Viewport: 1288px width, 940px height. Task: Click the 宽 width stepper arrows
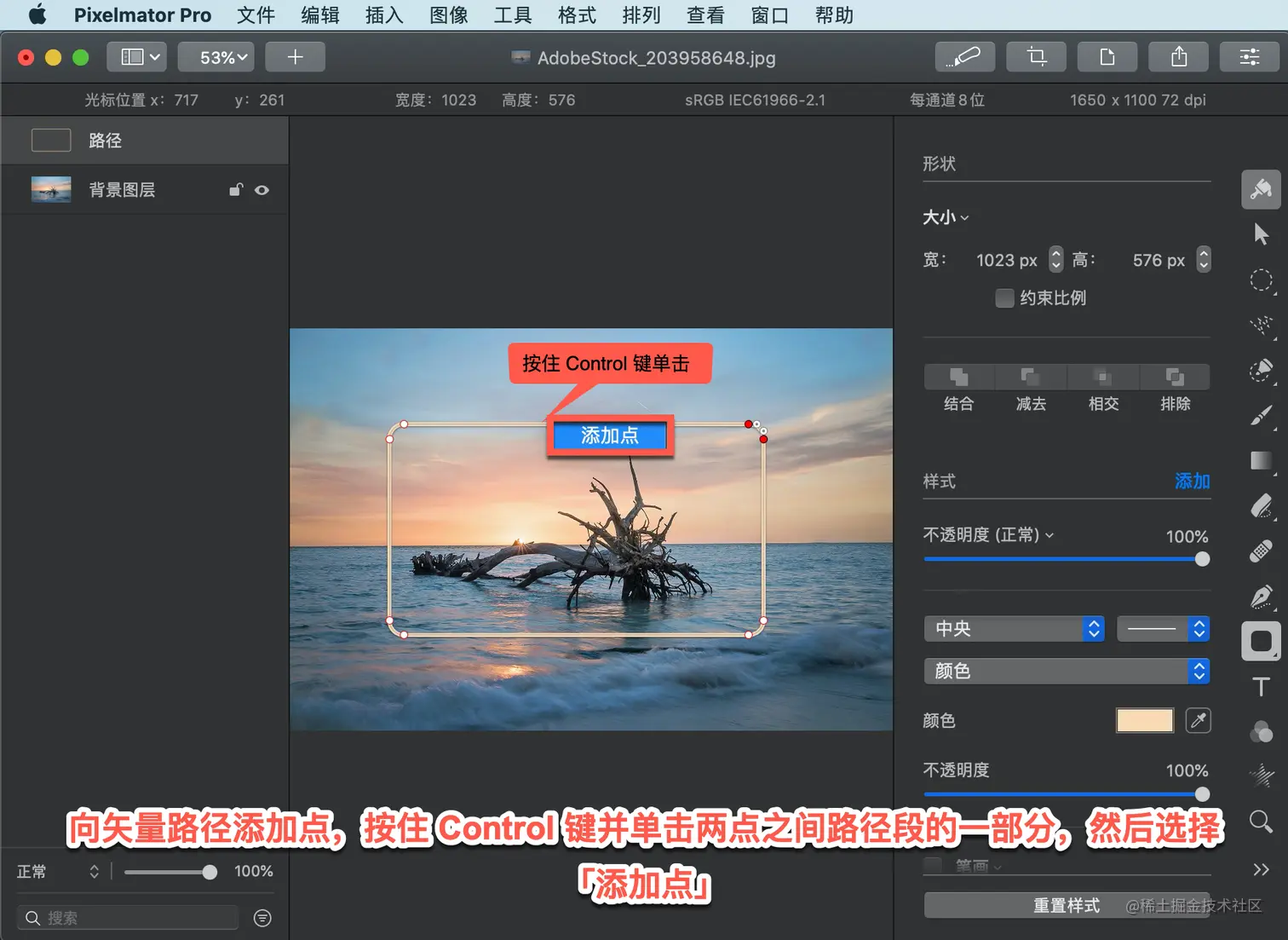[1055, 259]
